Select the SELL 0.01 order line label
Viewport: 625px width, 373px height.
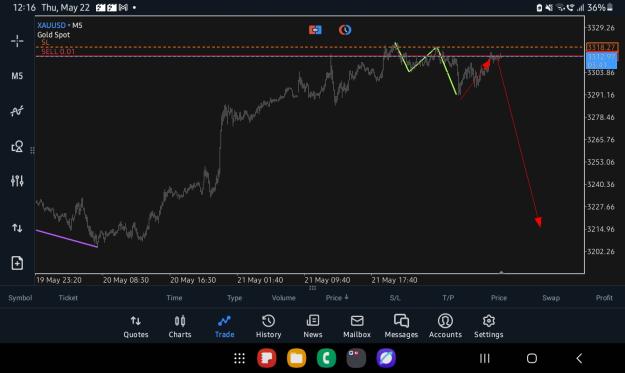(58, 51)
